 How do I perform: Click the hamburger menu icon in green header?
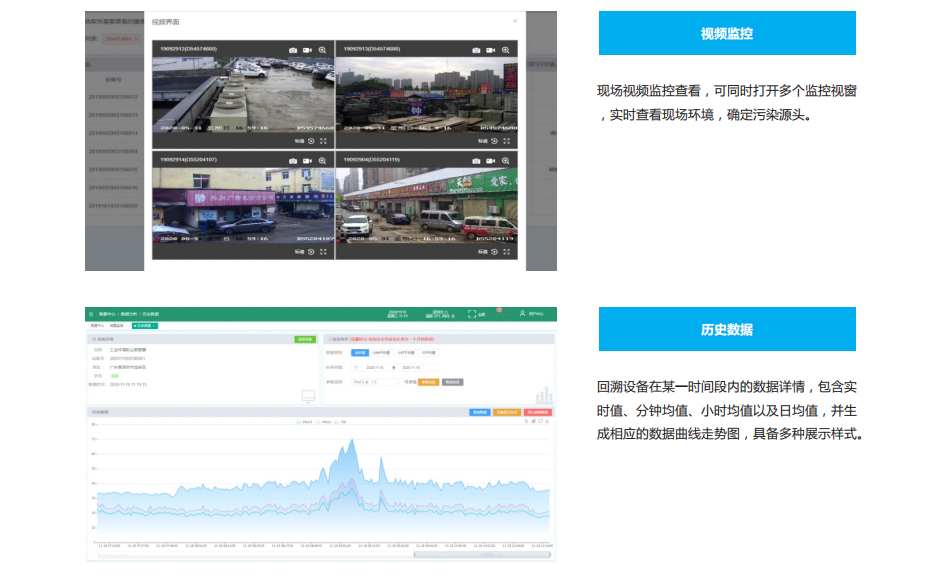pyautogui.click(x=91, y=314)
